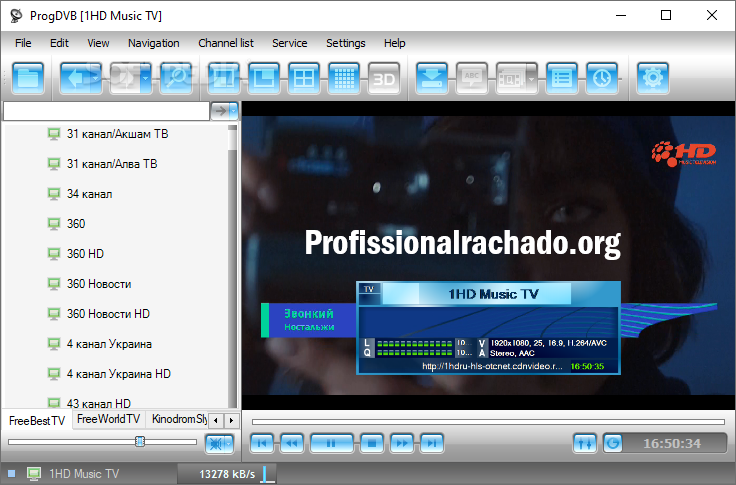Click the channel search input field
The height and width of the screenshot is (485, 736).
[106, 111]
